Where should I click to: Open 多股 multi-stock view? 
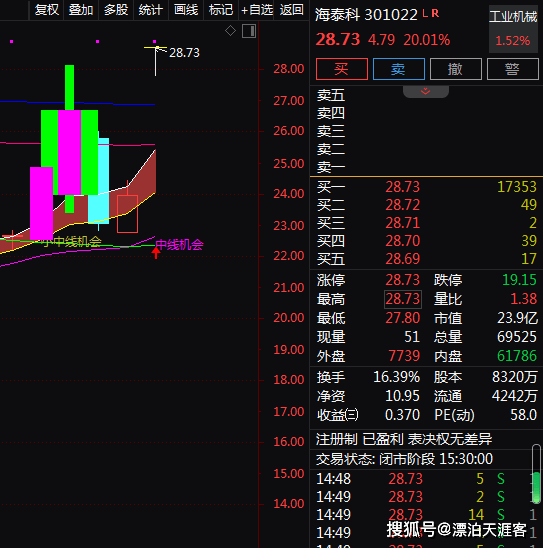(116, 10)
